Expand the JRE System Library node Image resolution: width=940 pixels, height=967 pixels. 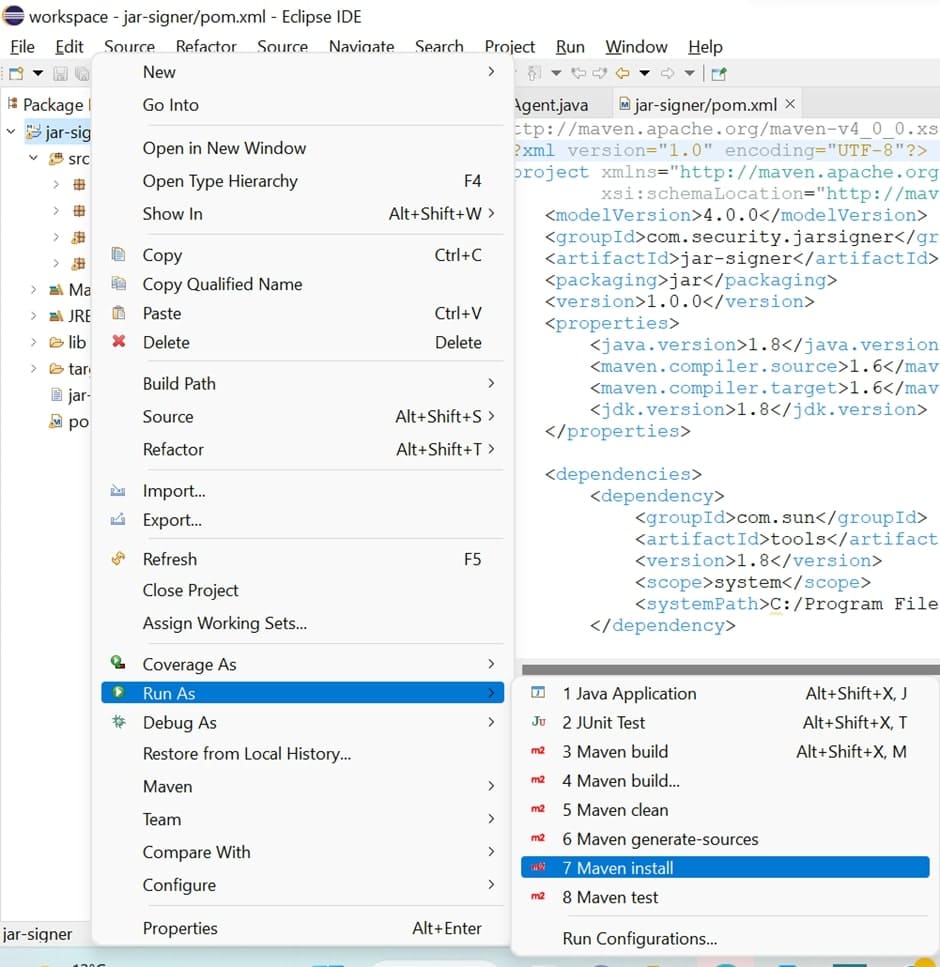click(35, 316)
